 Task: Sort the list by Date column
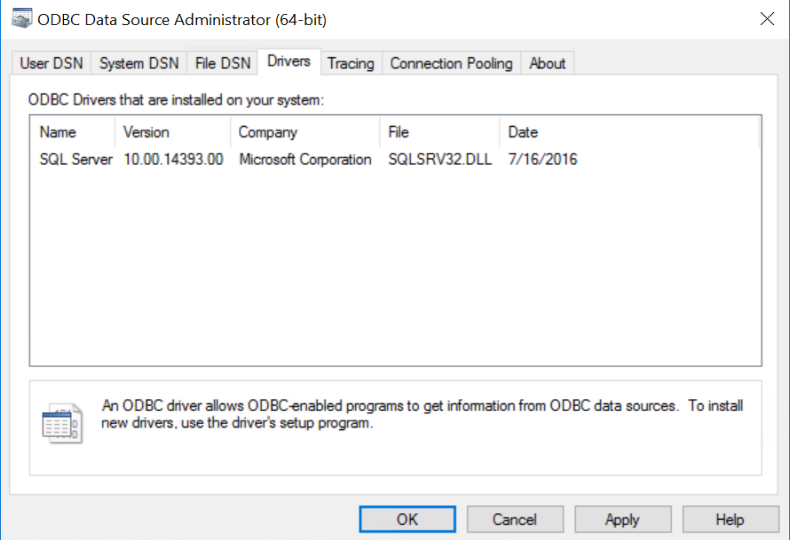coord(629,132)
